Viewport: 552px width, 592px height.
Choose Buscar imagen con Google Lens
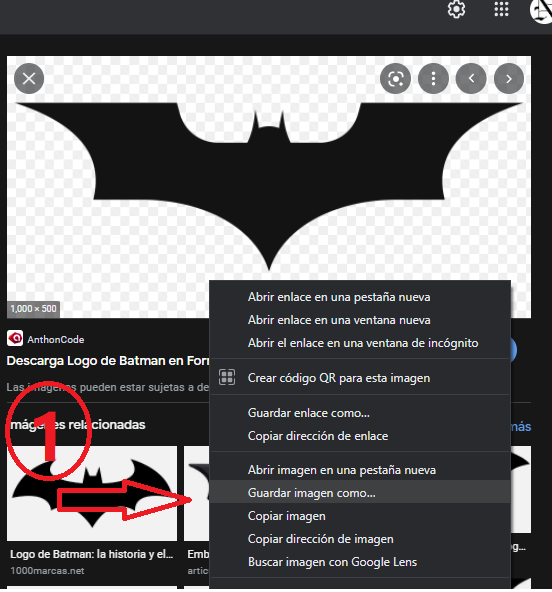(x=360, y=562)
